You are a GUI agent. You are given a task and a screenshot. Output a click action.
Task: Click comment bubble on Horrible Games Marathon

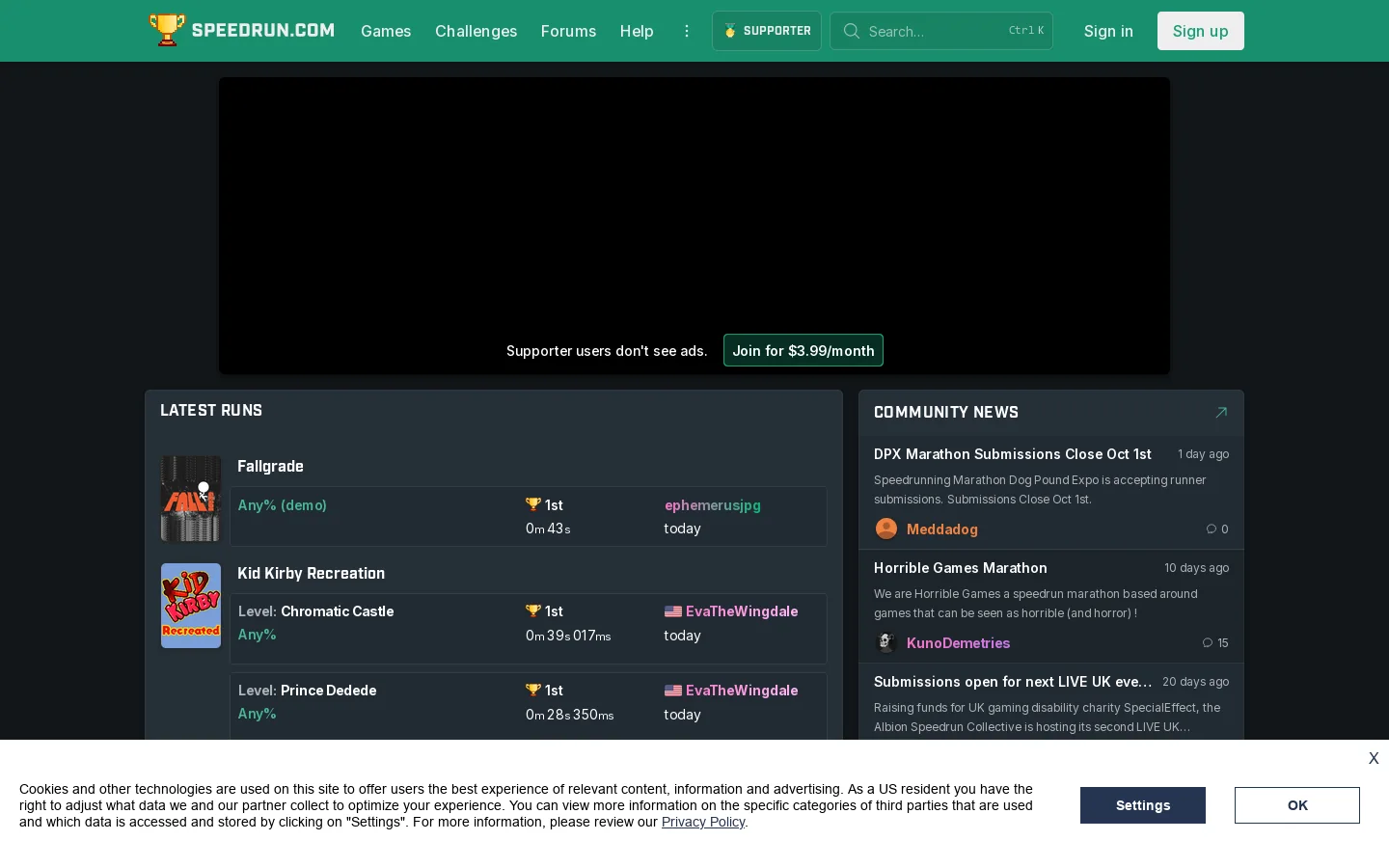pyautogui.click(x=1207, y=642)
